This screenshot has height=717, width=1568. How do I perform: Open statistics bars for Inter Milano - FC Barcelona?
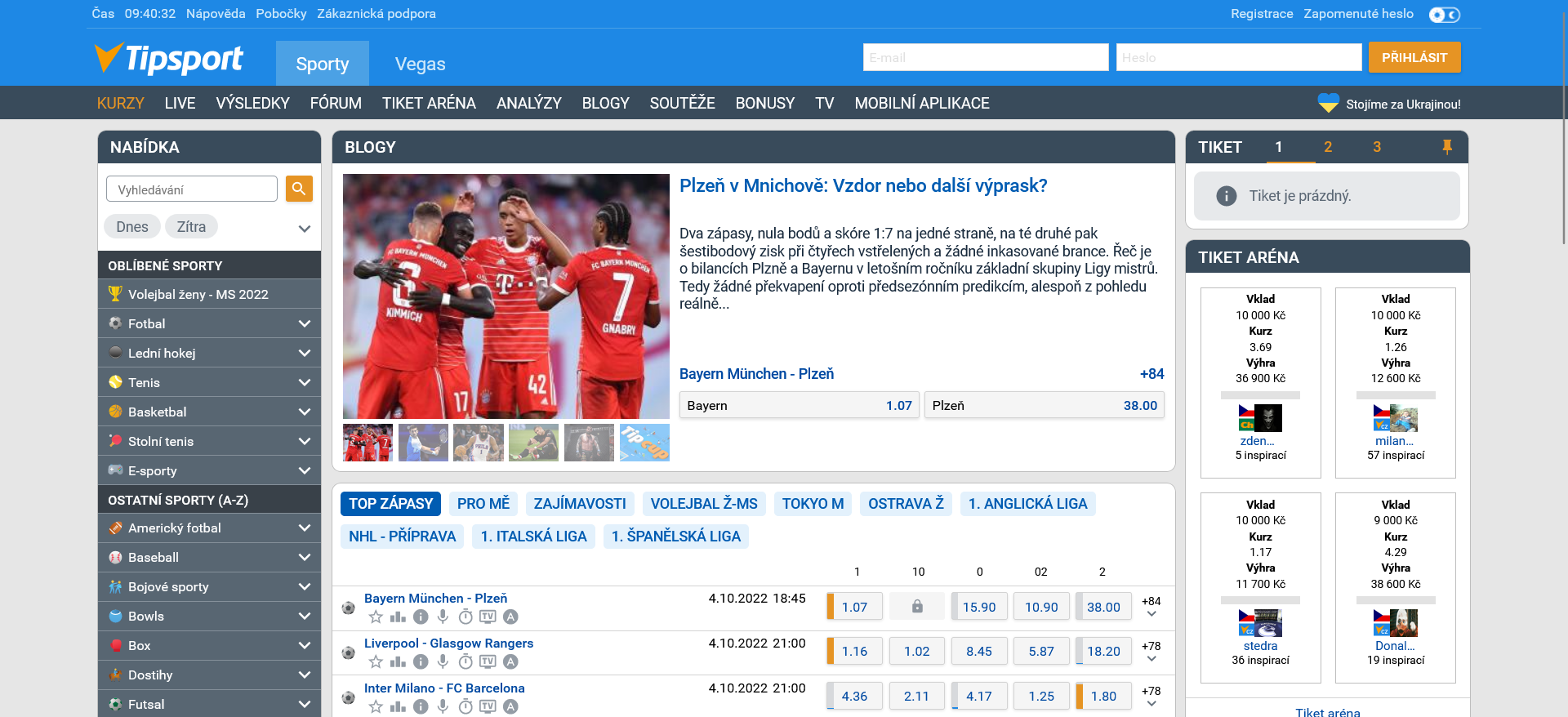[x=398, y=706]
